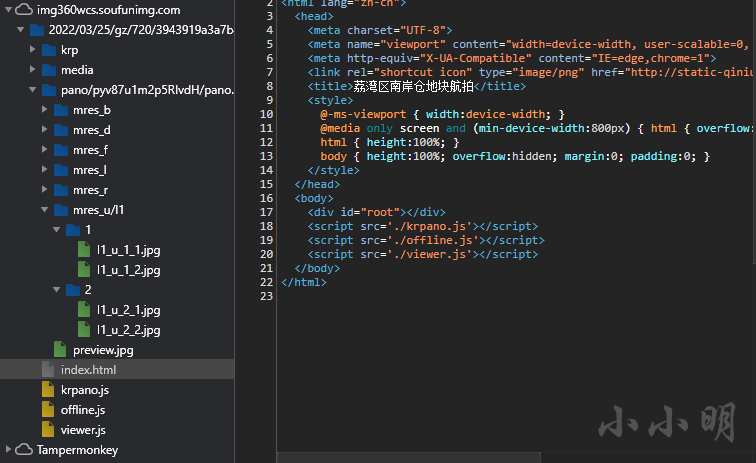
Task: Expand the media folder arrow
Action: [x=32, y=69]
